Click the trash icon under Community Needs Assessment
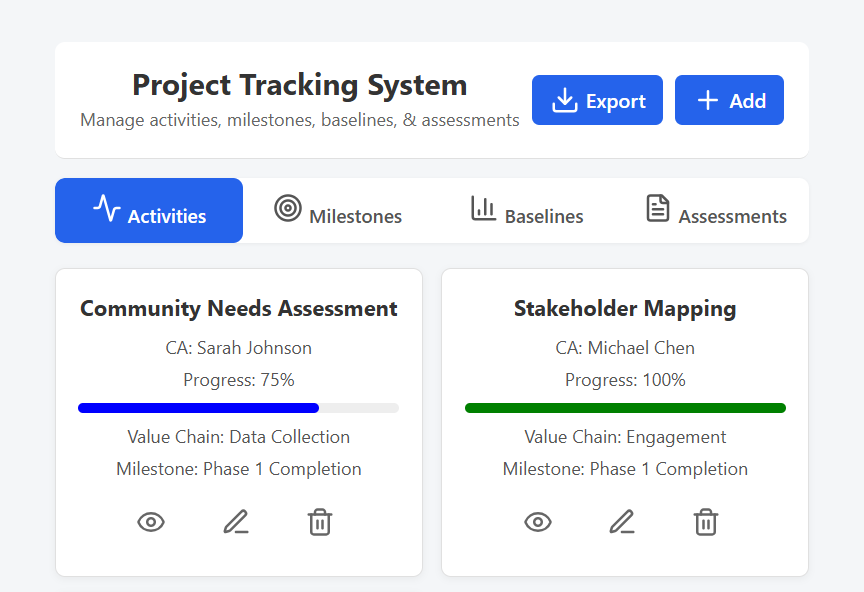 320,522
